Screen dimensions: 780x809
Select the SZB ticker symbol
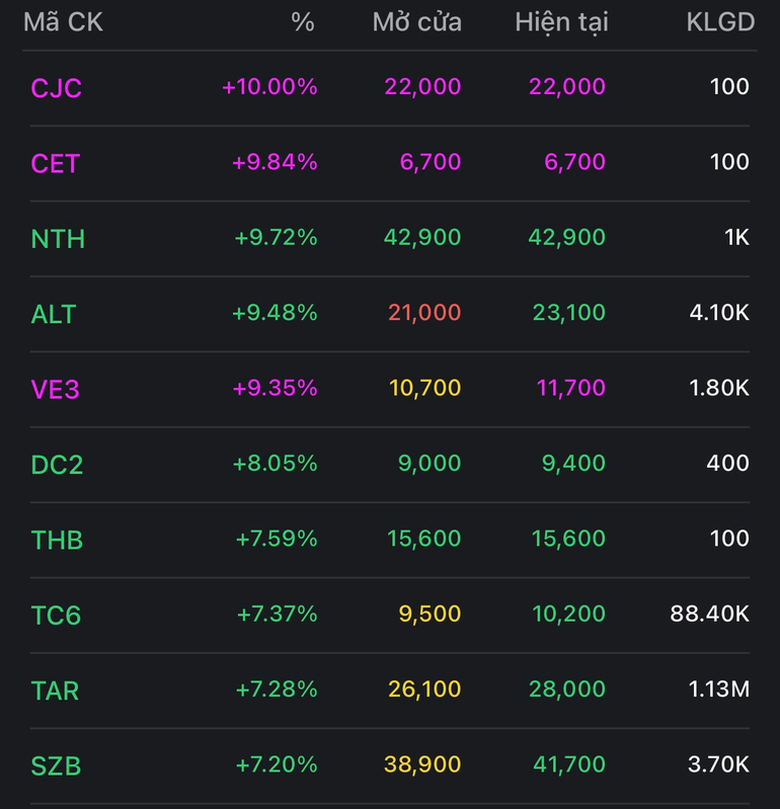(56, 766)
